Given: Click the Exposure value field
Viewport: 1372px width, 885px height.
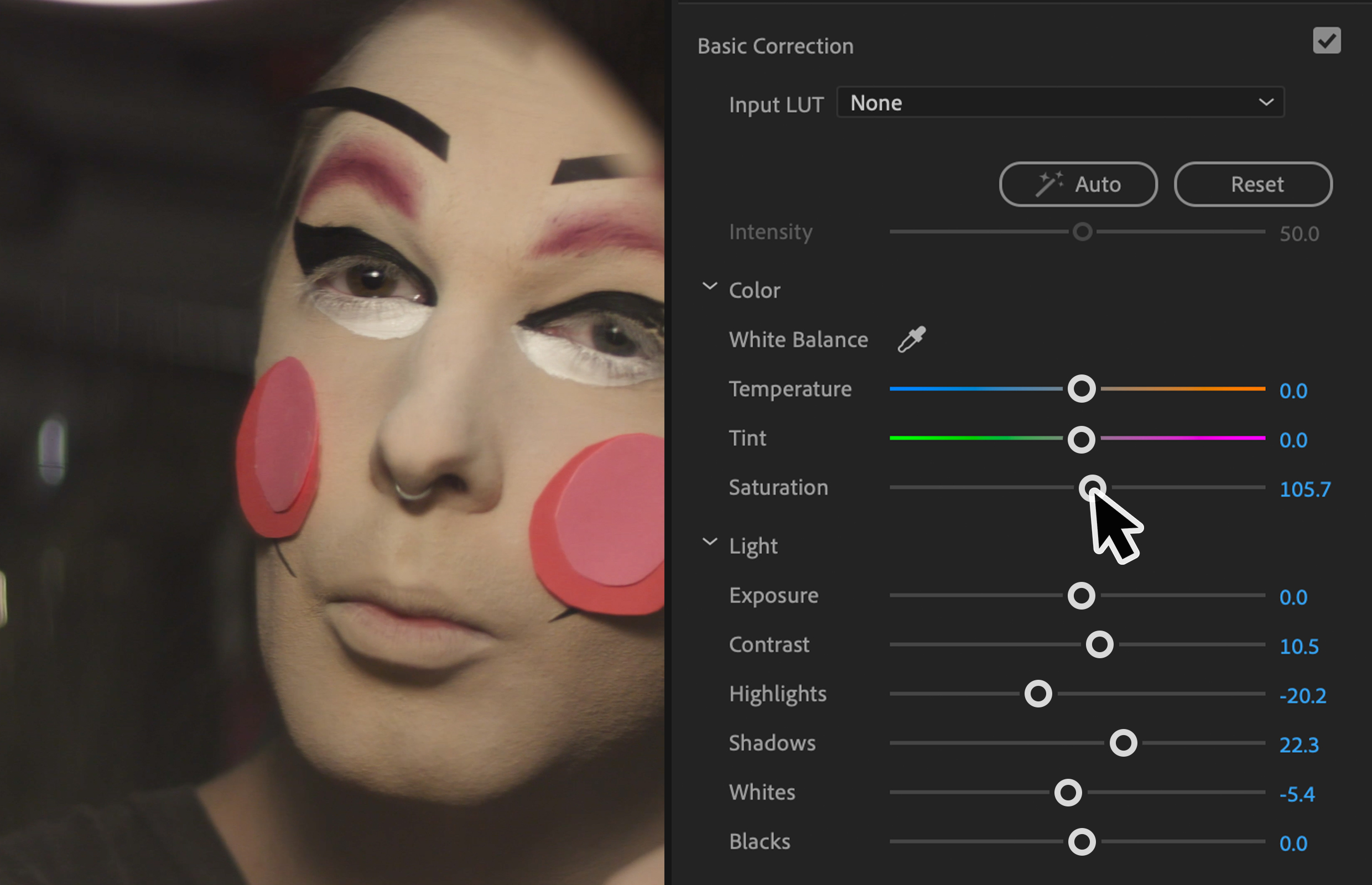Looking at the screenshot, I should pyautogui.click(x=1293, y=598).
